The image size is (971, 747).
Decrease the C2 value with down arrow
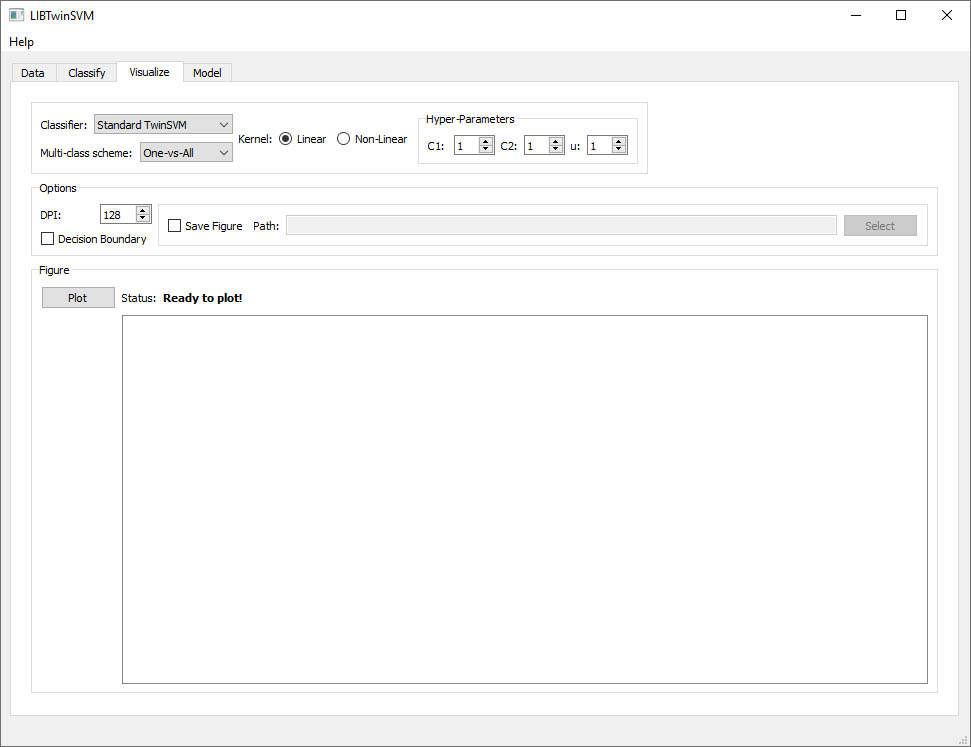point(556,149)
